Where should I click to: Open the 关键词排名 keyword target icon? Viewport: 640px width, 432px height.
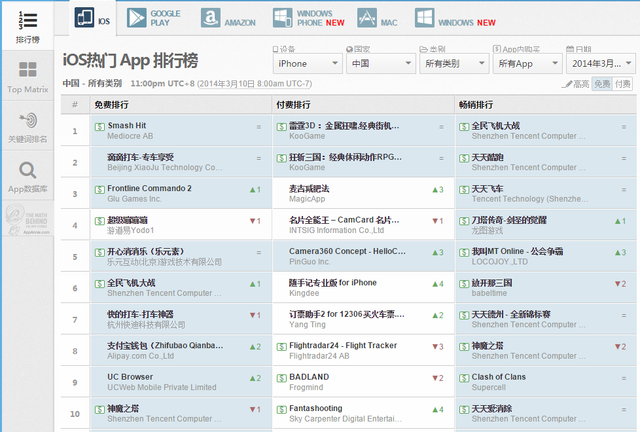click(x=28, y=120)
